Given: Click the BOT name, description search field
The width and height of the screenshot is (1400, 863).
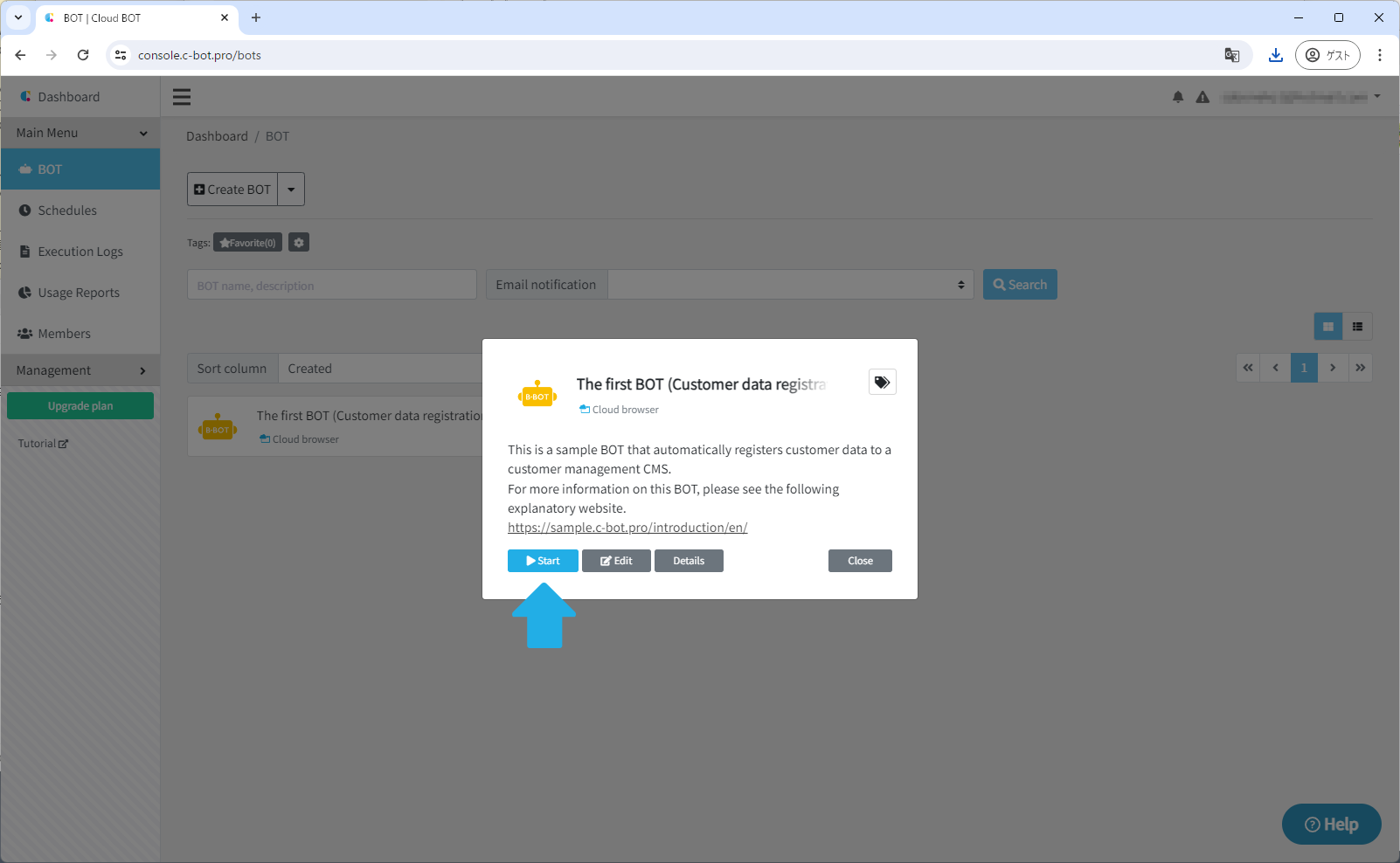Looking at the screenshot, I should (331, 285).
